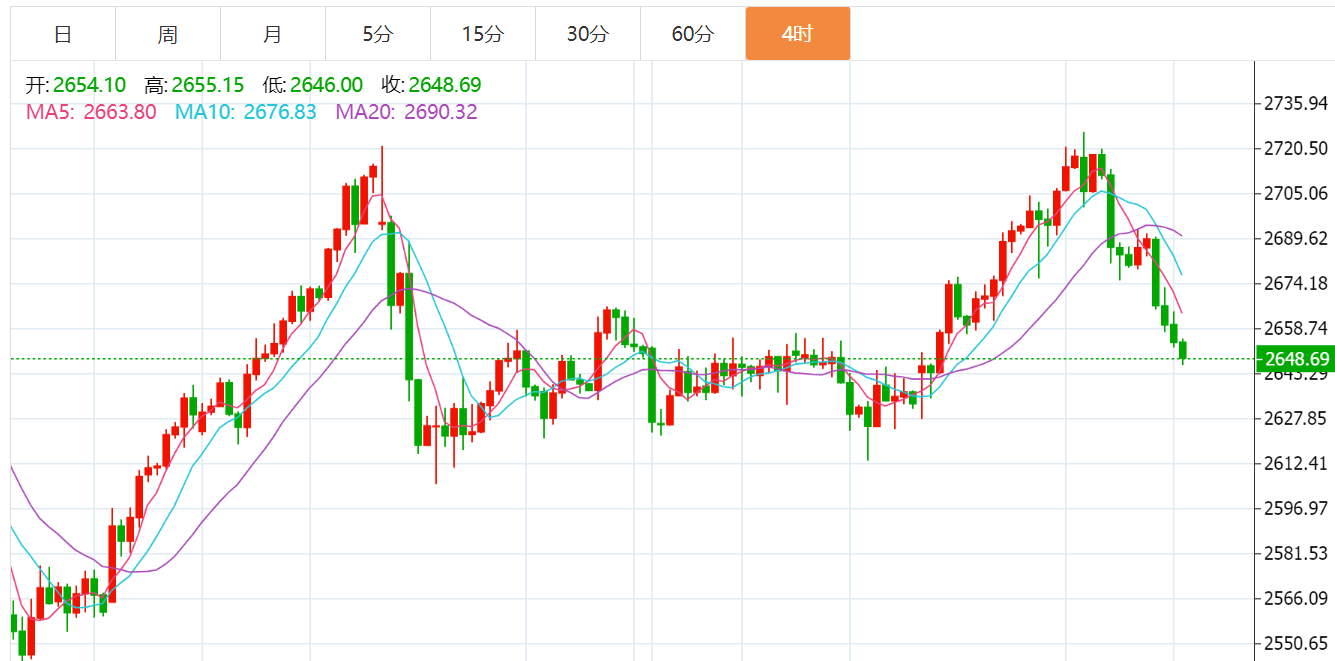Open the 60分 interval tab
Image resolution: width=1335 pixels, height=661 pixels.
click(x=693, y=34)
